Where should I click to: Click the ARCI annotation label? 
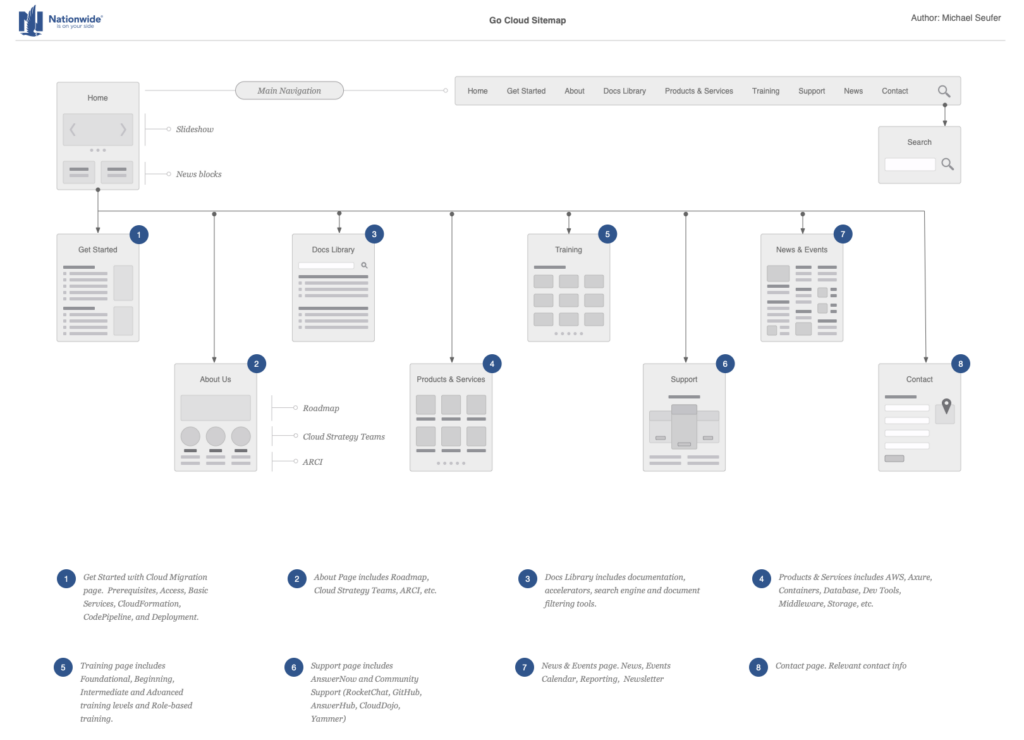tap(312, 462)
